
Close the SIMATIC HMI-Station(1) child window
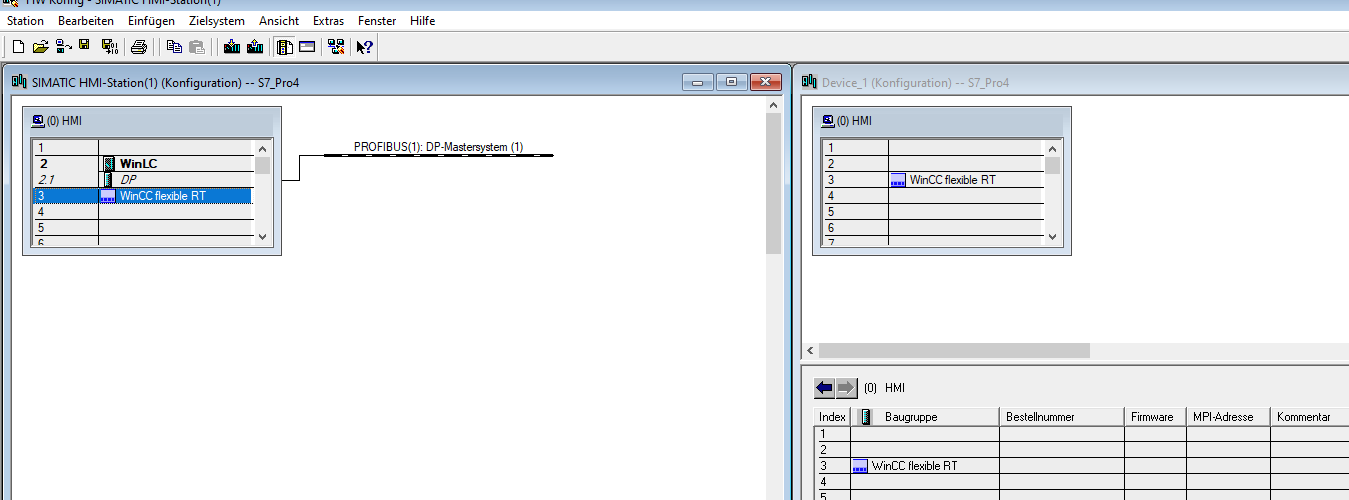(765, 82)
